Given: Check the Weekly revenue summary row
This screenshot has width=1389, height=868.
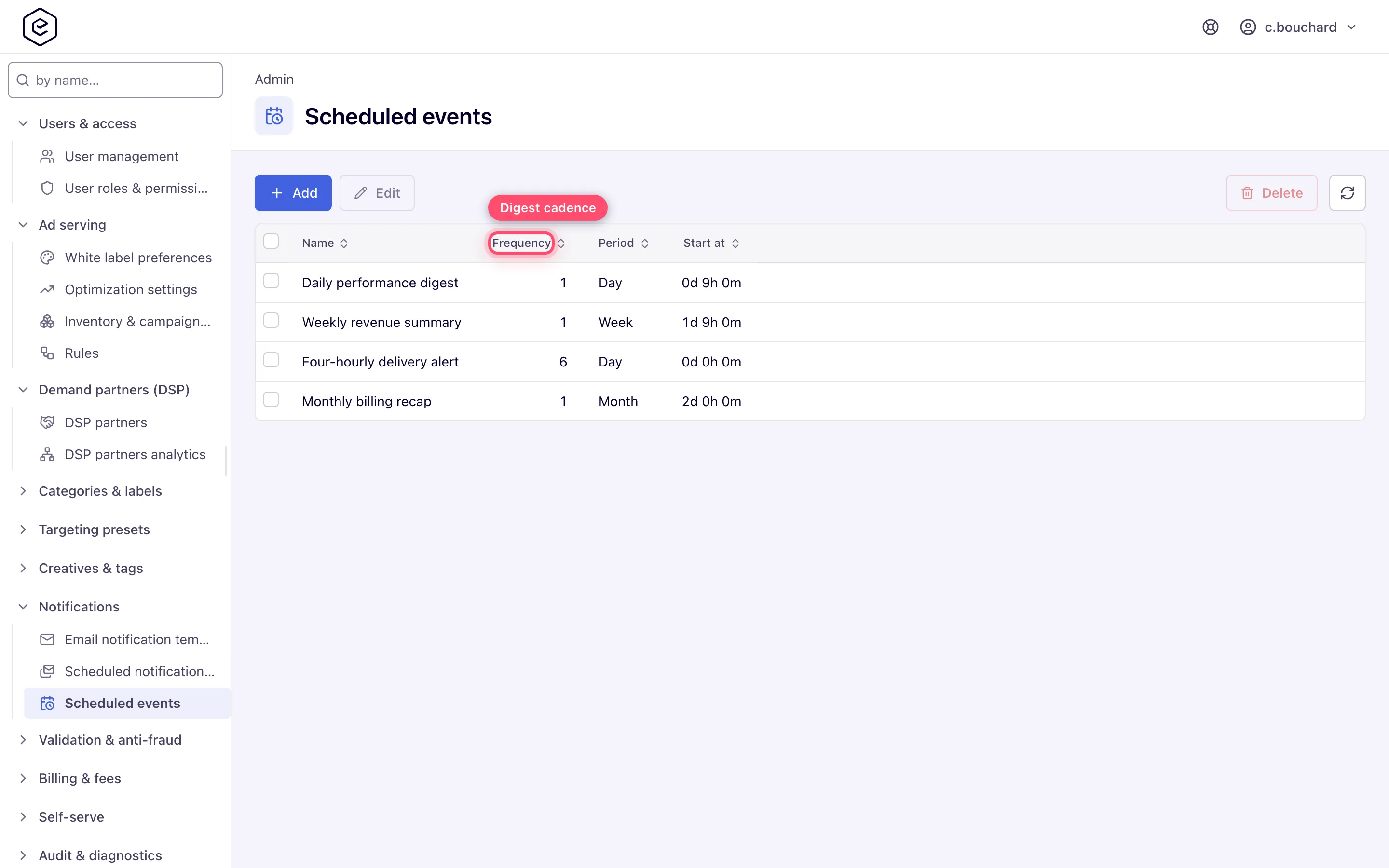Looking at the screenshot, I should coord(271,320).
